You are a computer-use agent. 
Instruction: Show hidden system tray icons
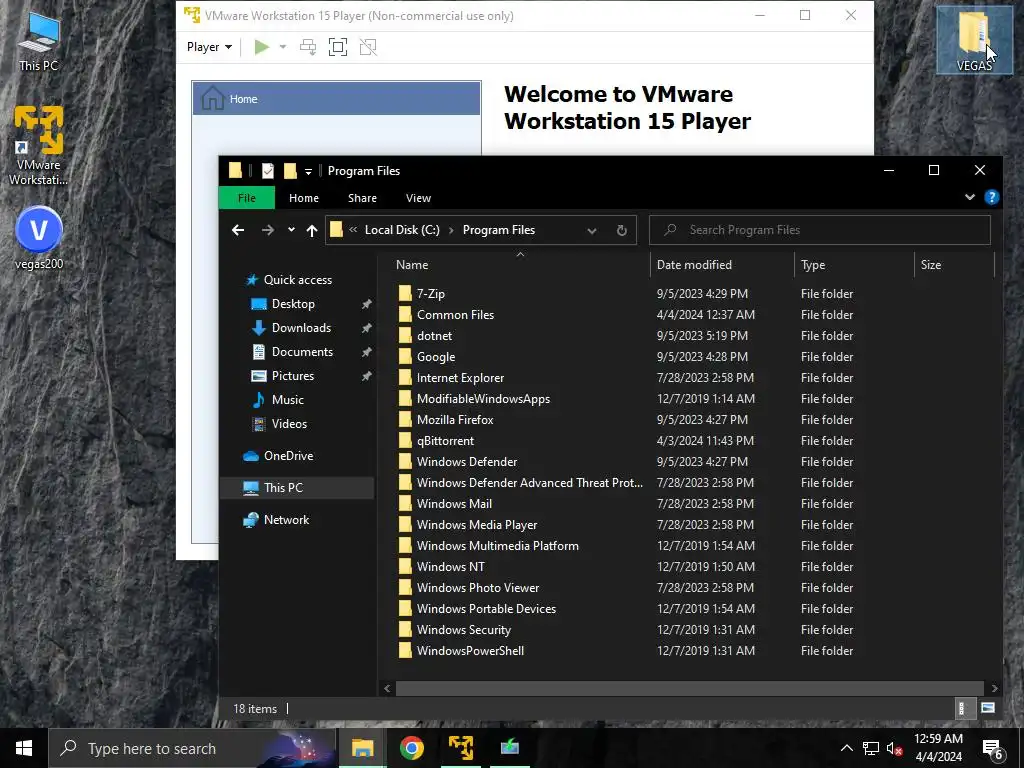tap(846, 748)
